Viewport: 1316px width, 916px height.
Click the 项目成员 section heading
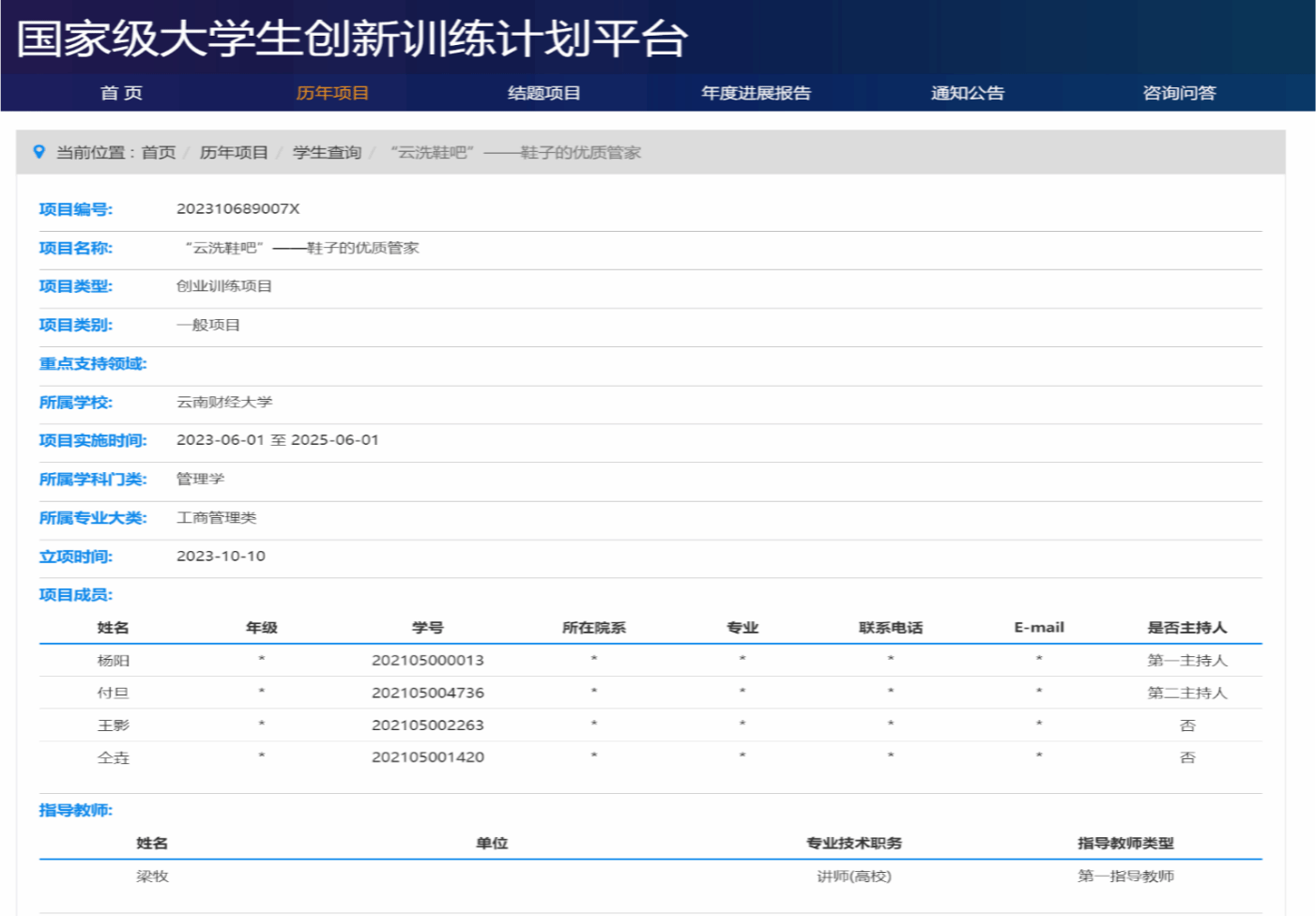pyautogui.click(x=76, y=595)
